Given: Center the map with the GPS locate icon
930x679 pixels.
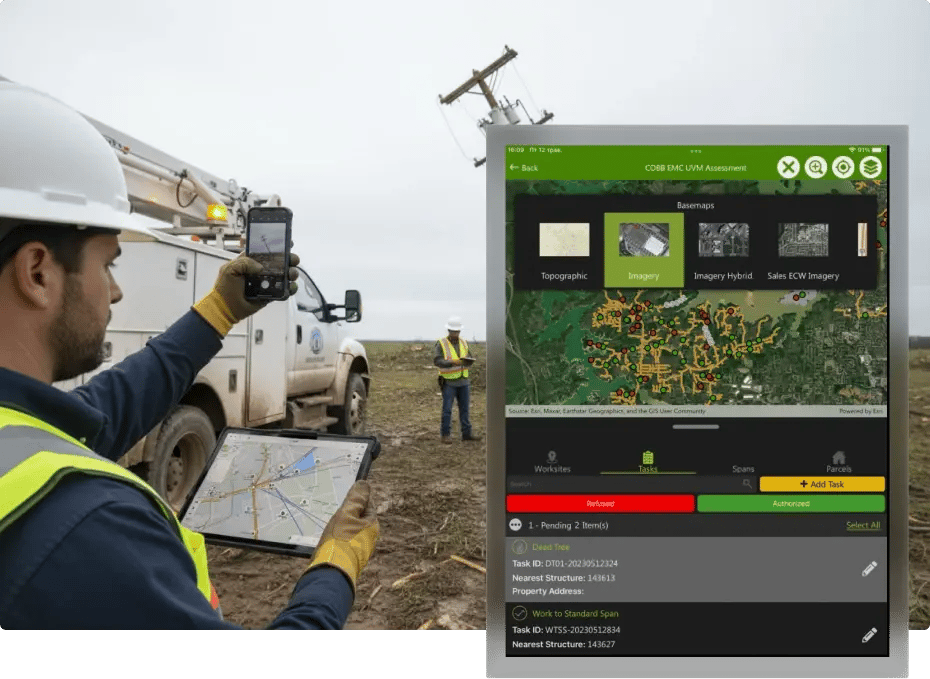Looking at the screenshot, I should (843, 167).
